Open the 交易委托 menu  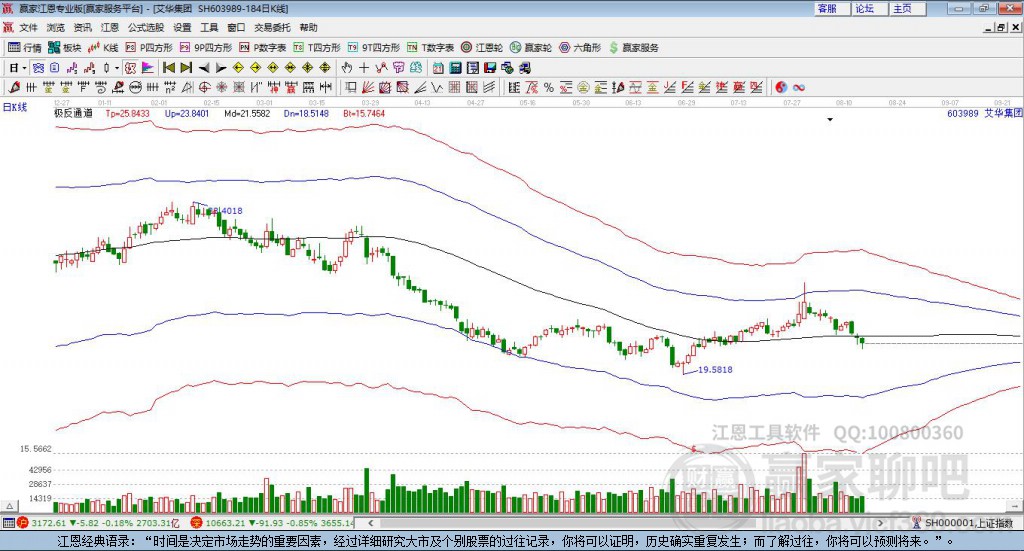coord(272,27)
